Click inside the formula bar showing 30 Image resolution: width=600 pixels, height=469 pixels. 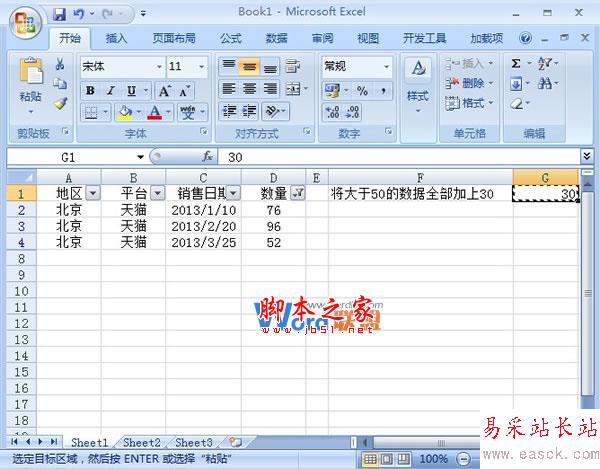coord(399,157)
